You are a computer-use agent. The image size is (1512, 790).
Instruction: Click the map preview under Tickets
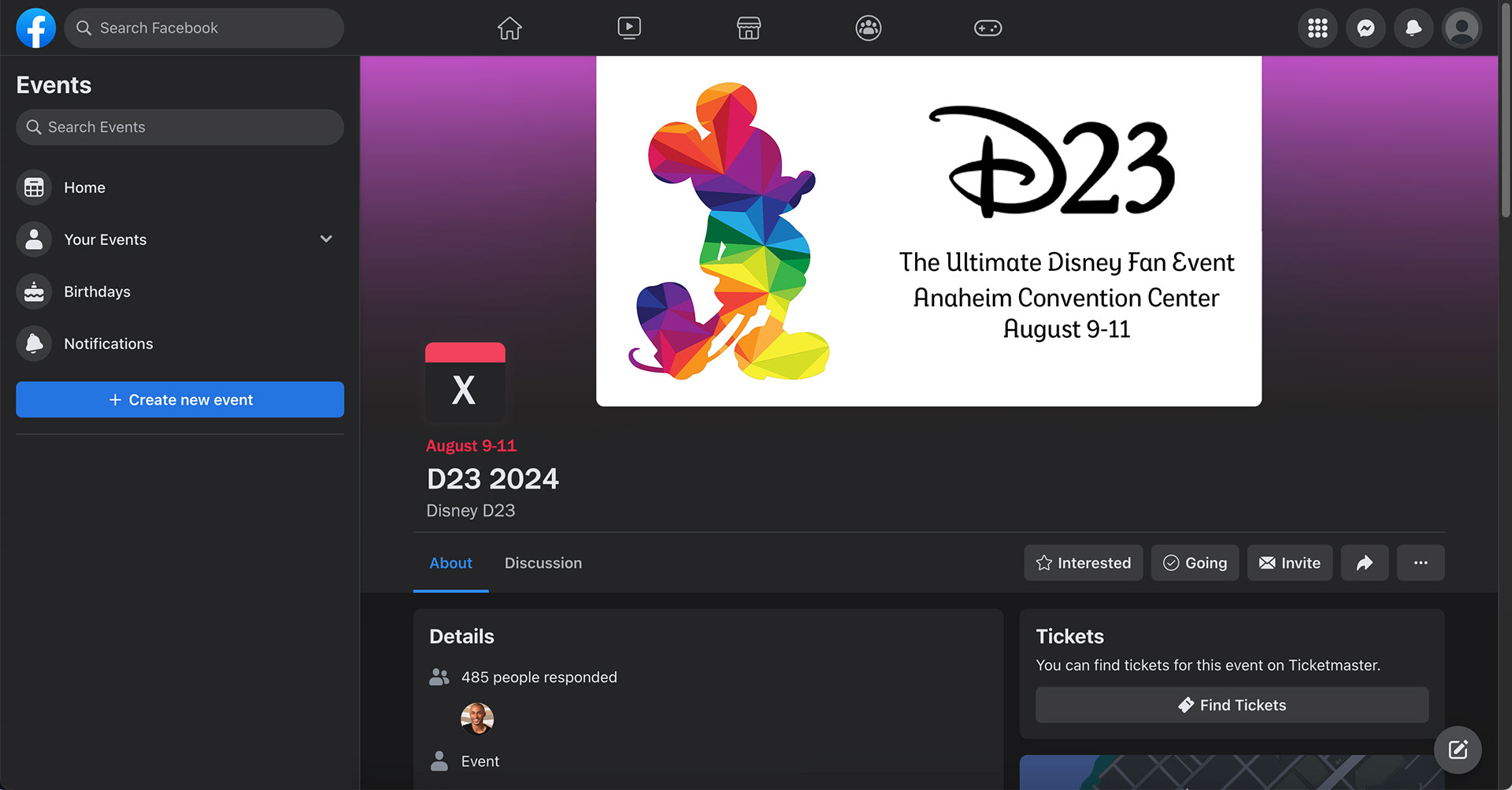pos(1232,773)
